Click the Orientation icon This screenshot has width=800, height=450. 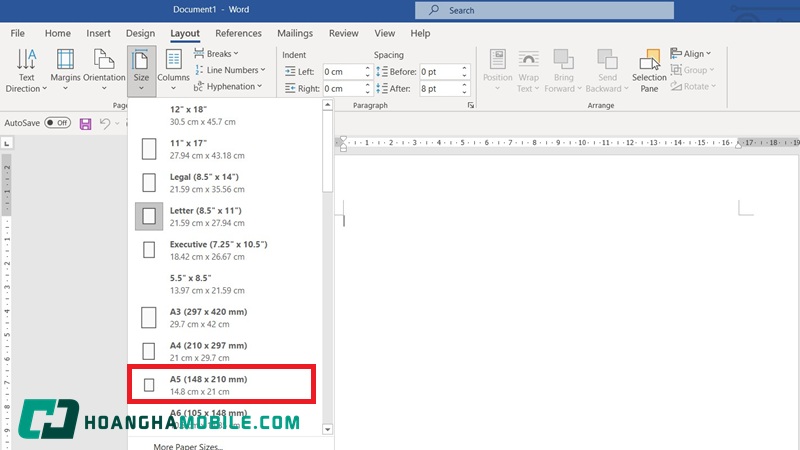pyautogui.click(x=104, y=62)
